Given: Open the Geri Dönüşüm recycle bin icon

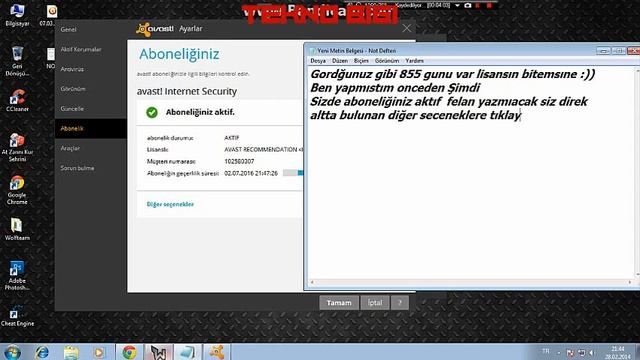Looking at the screenshot, I should point(17,61).
